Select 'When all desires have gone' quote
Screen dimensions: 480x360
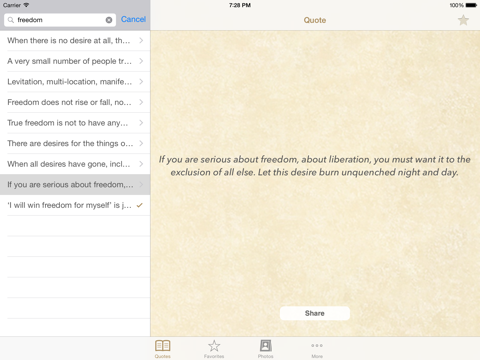(75, 164)
